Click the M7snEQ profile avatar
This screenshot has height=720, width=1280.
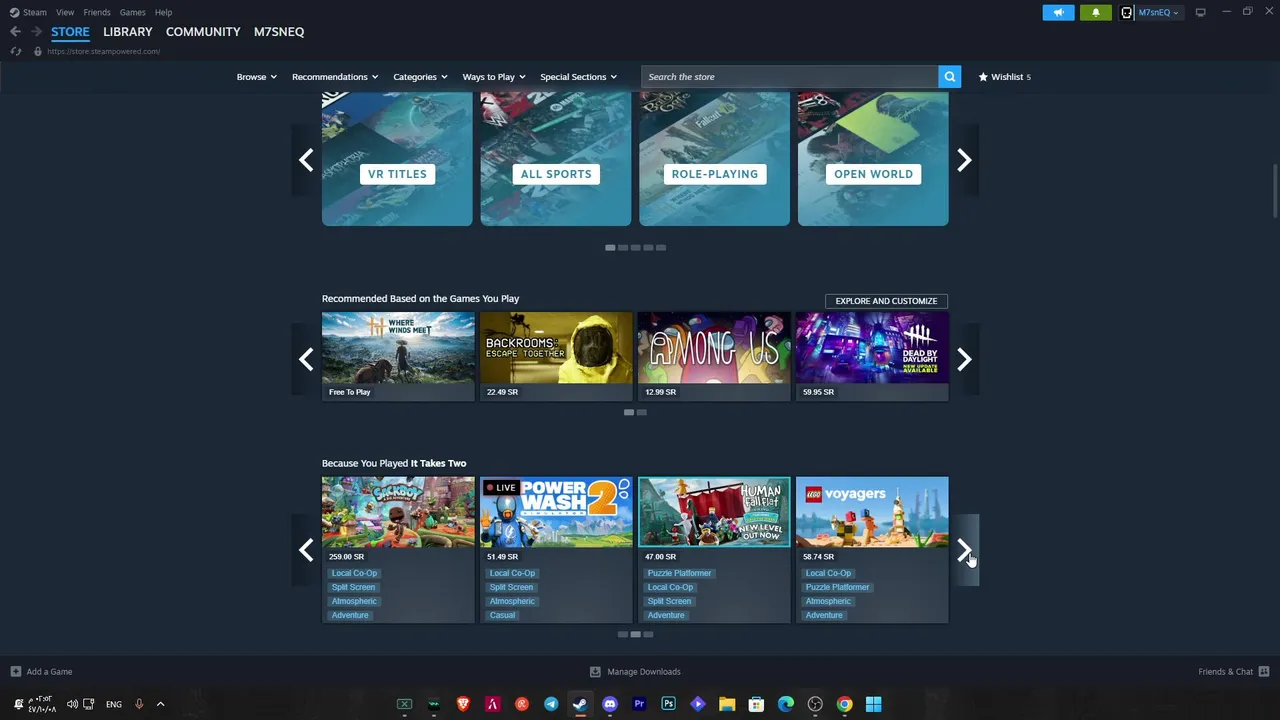coord(1127,12)
